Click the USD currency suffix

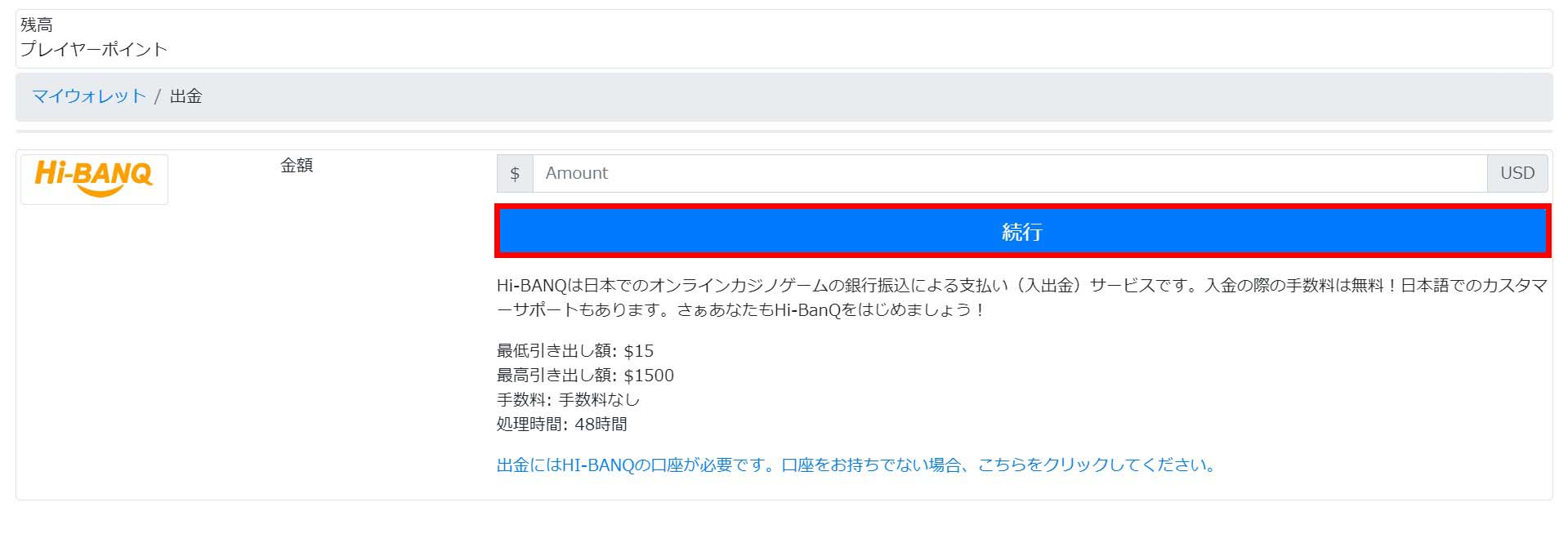click(x=1517, y=173)
